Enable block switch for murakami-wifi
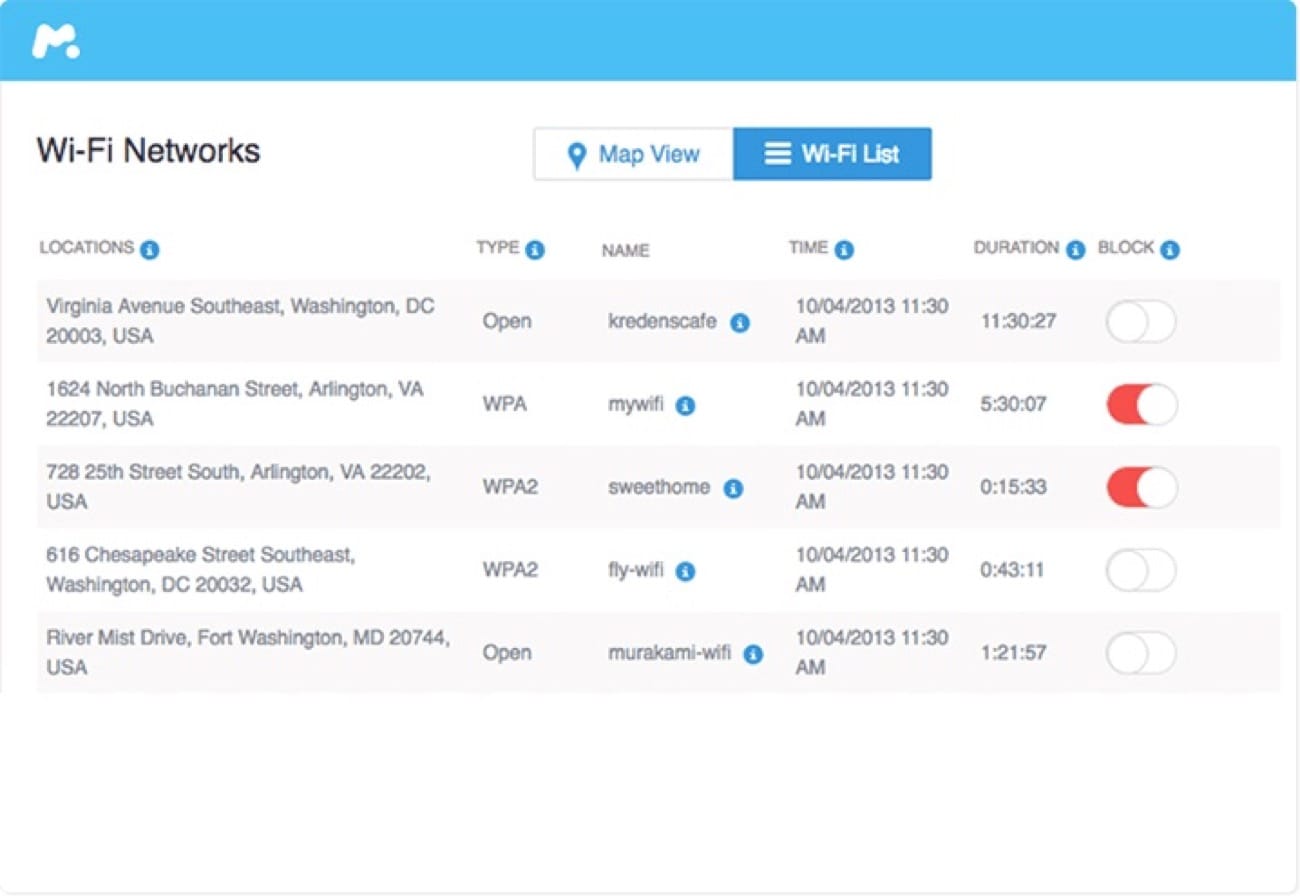The height and width of the screenshot is (896, 1300). pos(1141,653)
